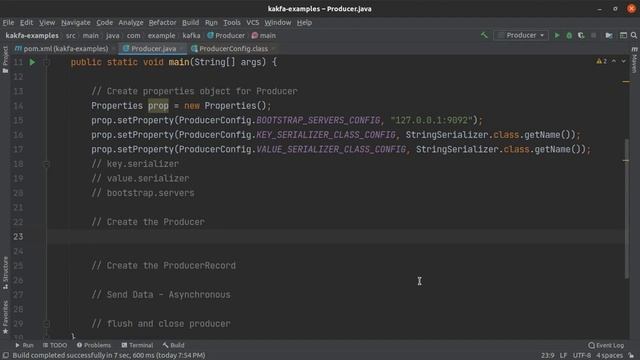This screenshot has width=640, height=360.
Task: Open the View menu
Action: pos(47,22)
